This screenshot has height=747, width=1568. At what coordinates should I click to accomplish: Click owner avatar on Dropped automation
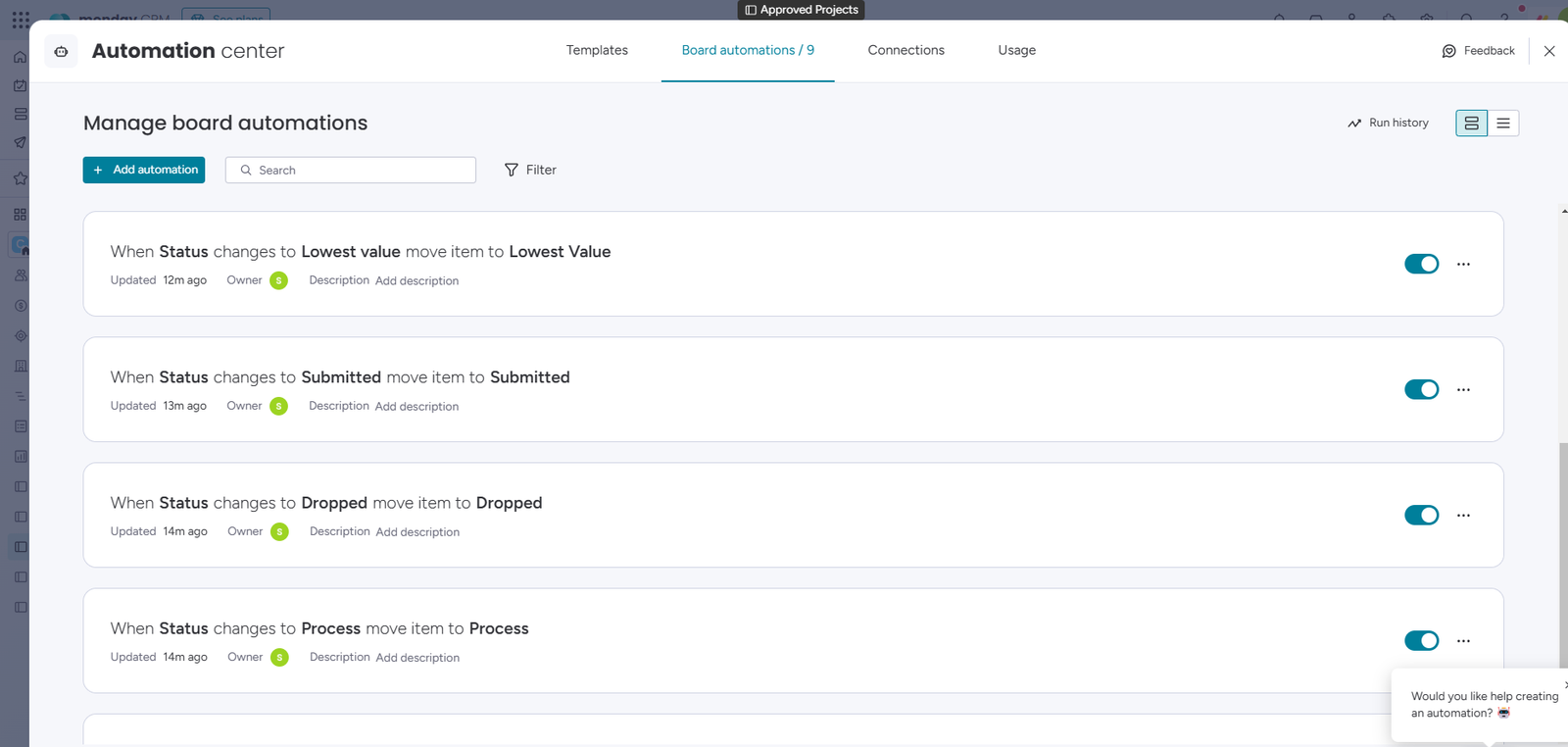click(279, 531)
